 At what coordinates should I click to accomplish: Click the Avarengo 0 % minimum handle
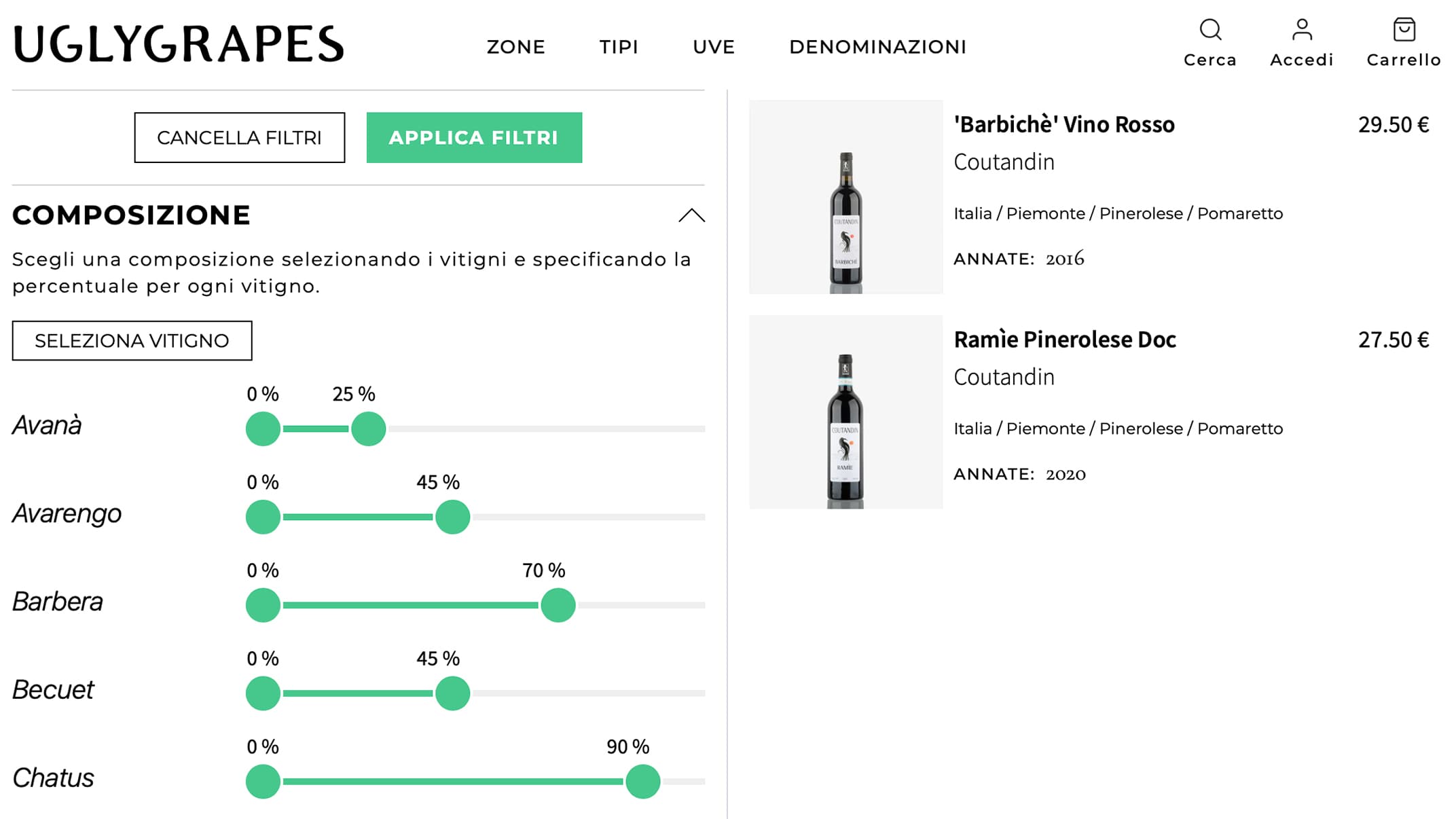(263, 517)
